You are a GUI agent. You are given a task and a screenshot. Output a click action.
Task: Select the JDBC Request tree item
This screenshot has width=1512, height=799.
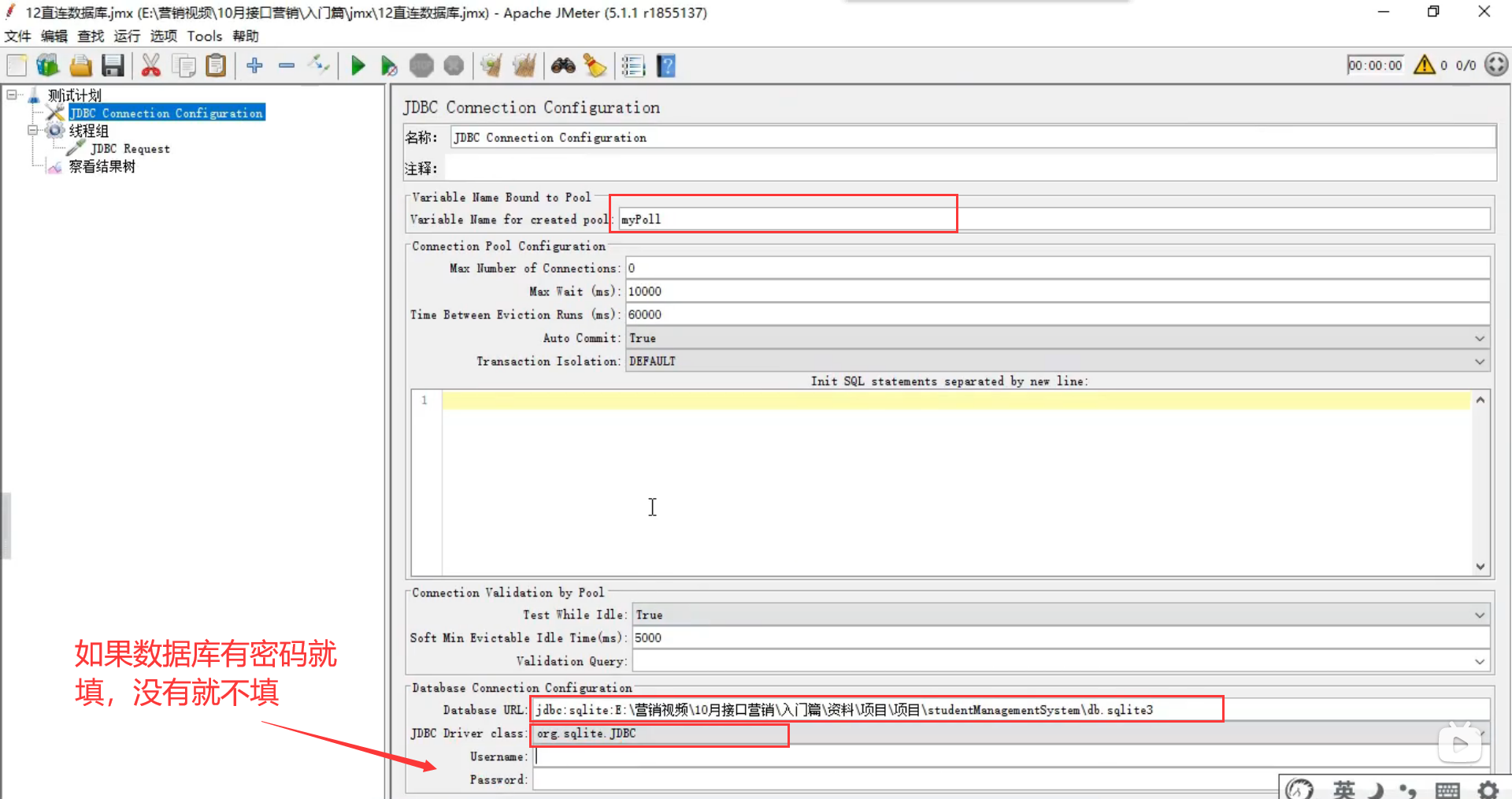click(130, 149)
